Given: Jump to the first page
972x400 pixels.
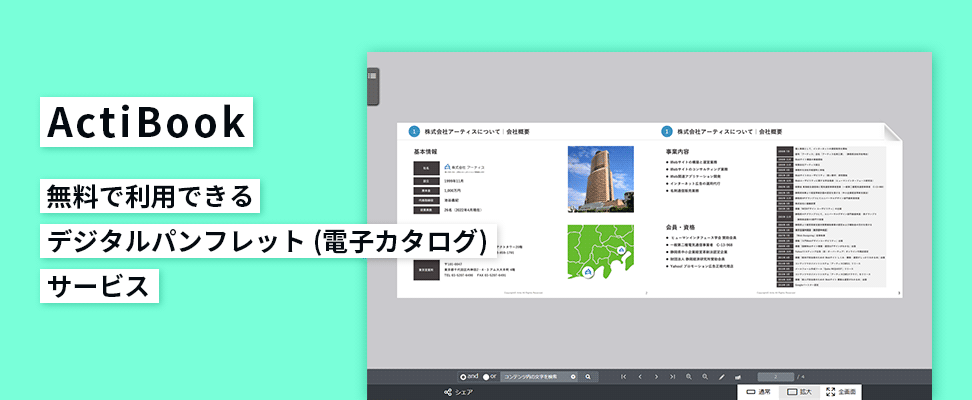Looking at the screenshot, I should 624,376.
